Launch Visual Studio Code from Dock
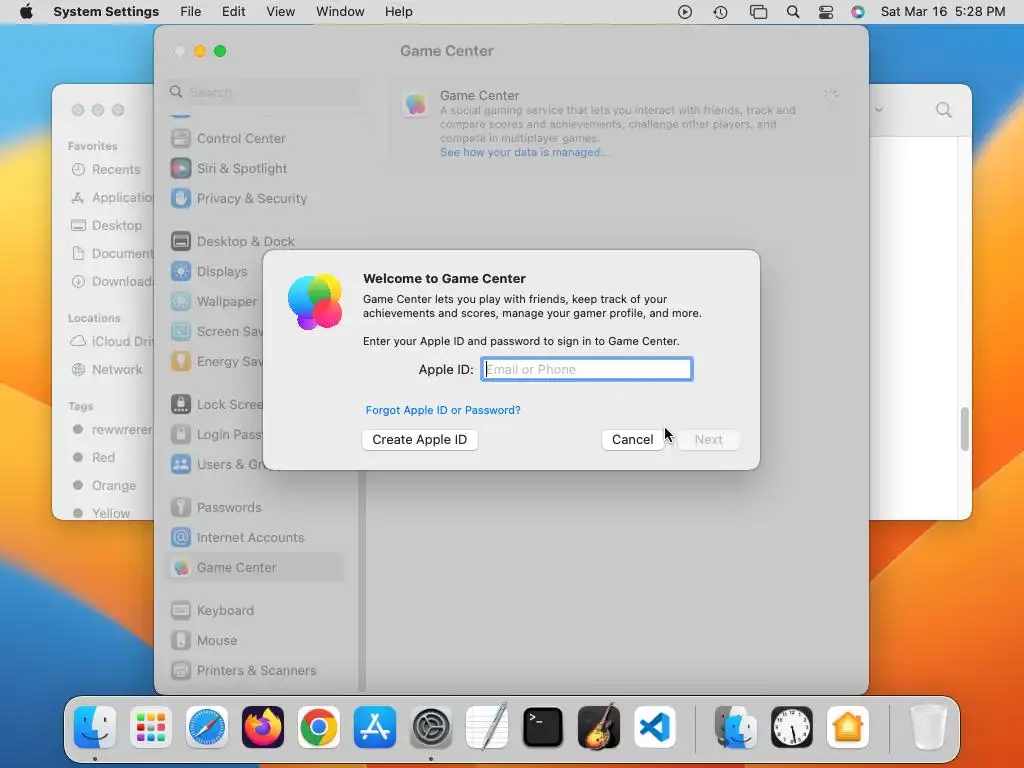The image size is (1024, 768). pos(655,727)
